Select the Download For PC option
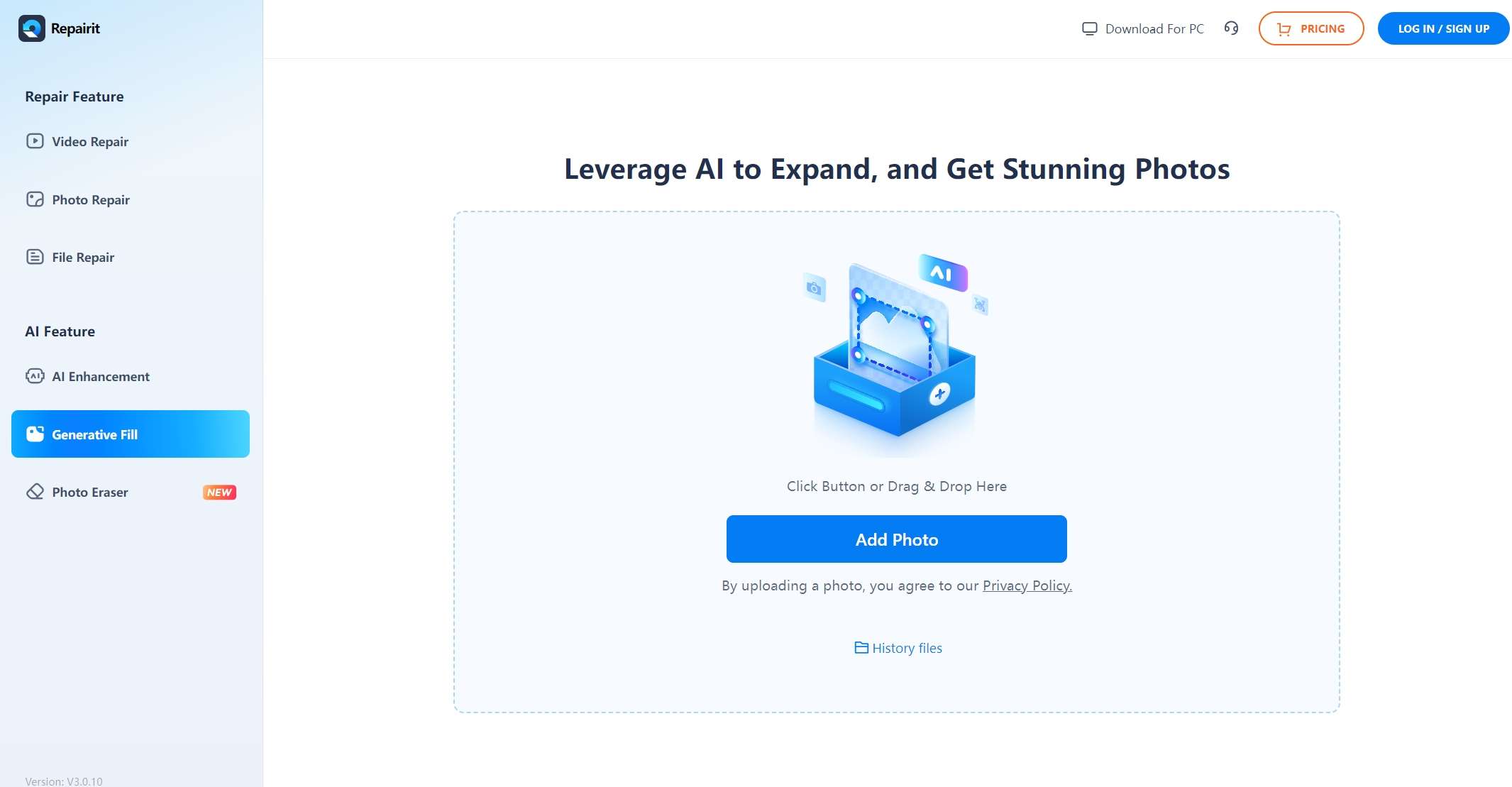The height and width of the screenshot is (787, 1512). pos(1142,28)
